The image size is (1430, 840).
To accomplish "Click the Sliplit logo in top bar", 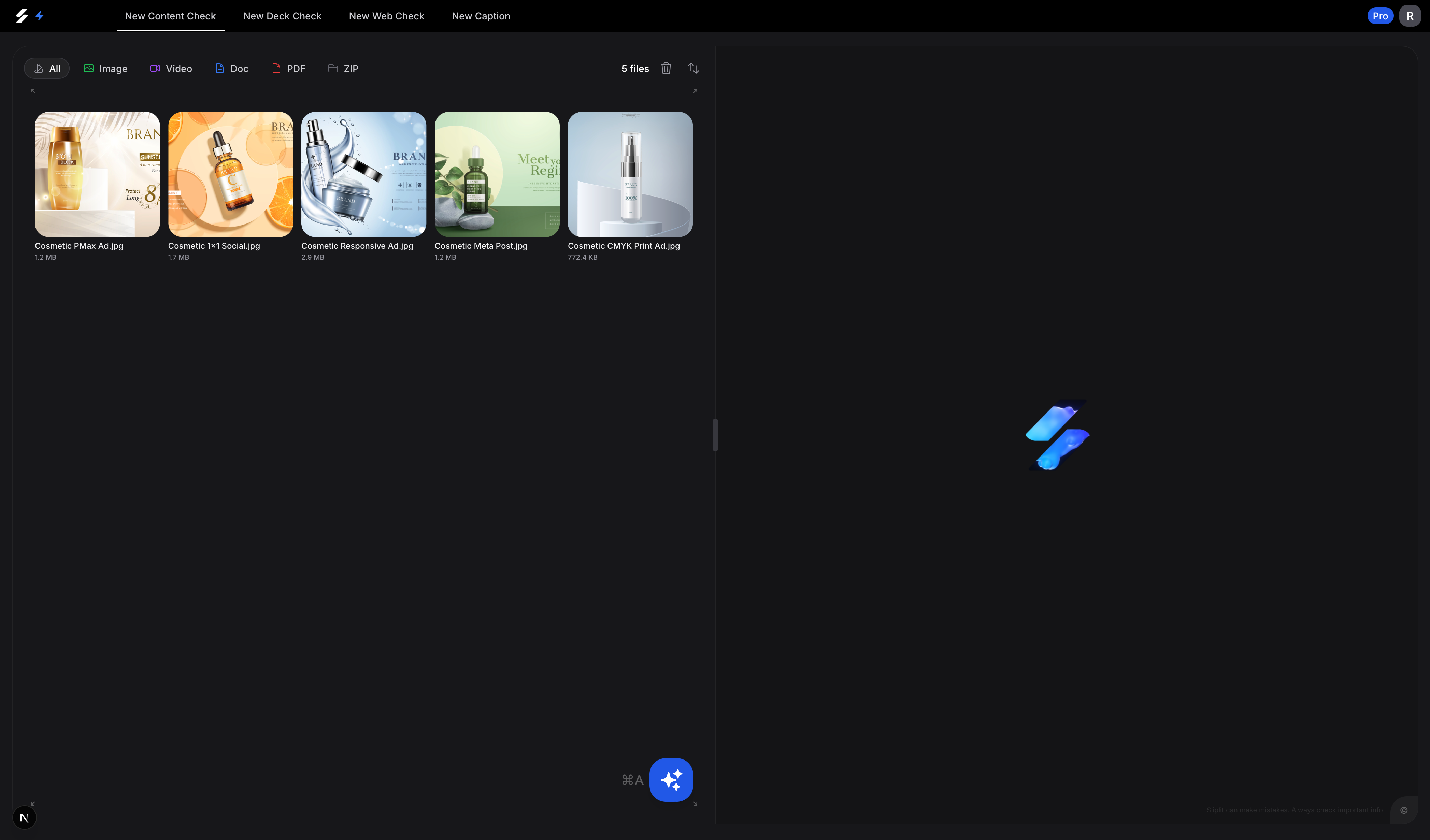I will click(22, 16).
